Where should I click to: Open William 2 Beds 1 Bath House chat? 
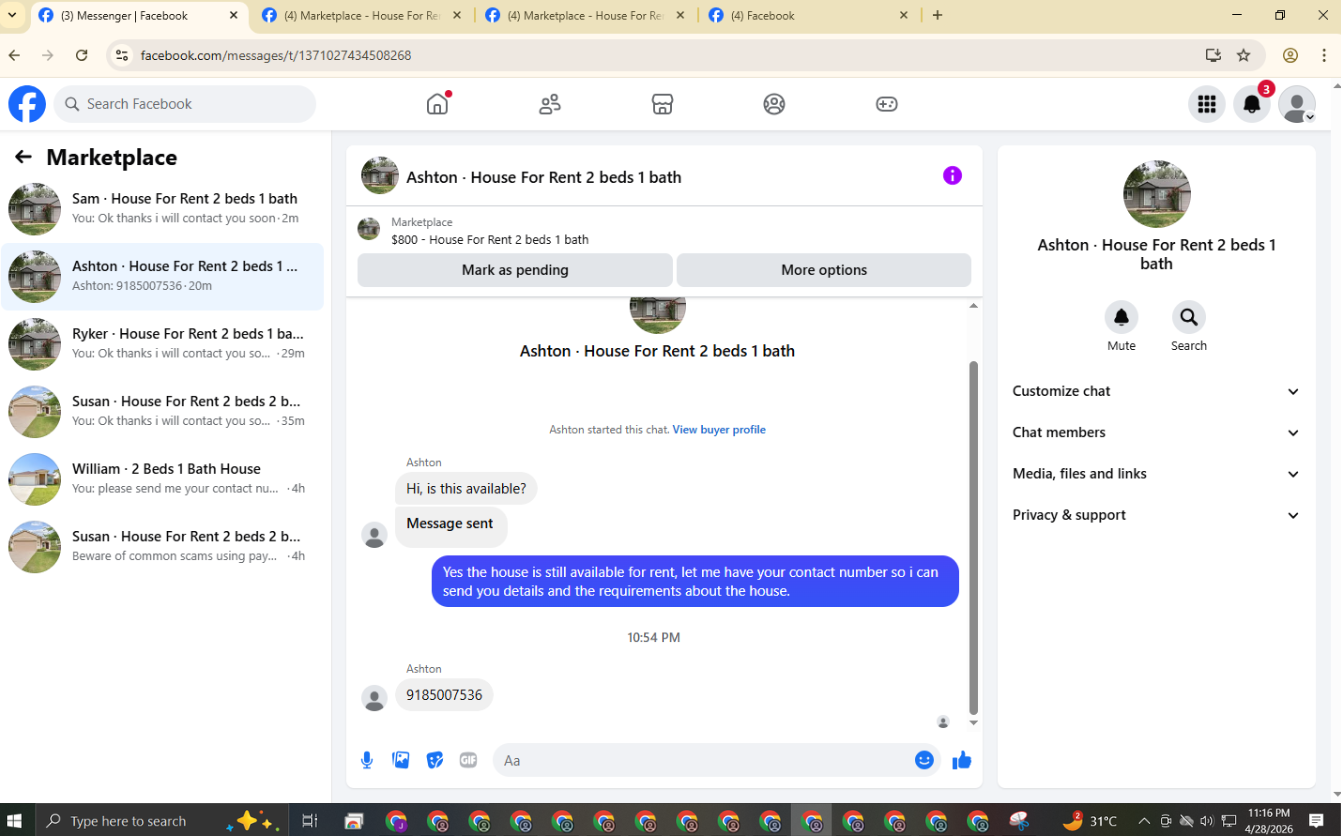163,479
